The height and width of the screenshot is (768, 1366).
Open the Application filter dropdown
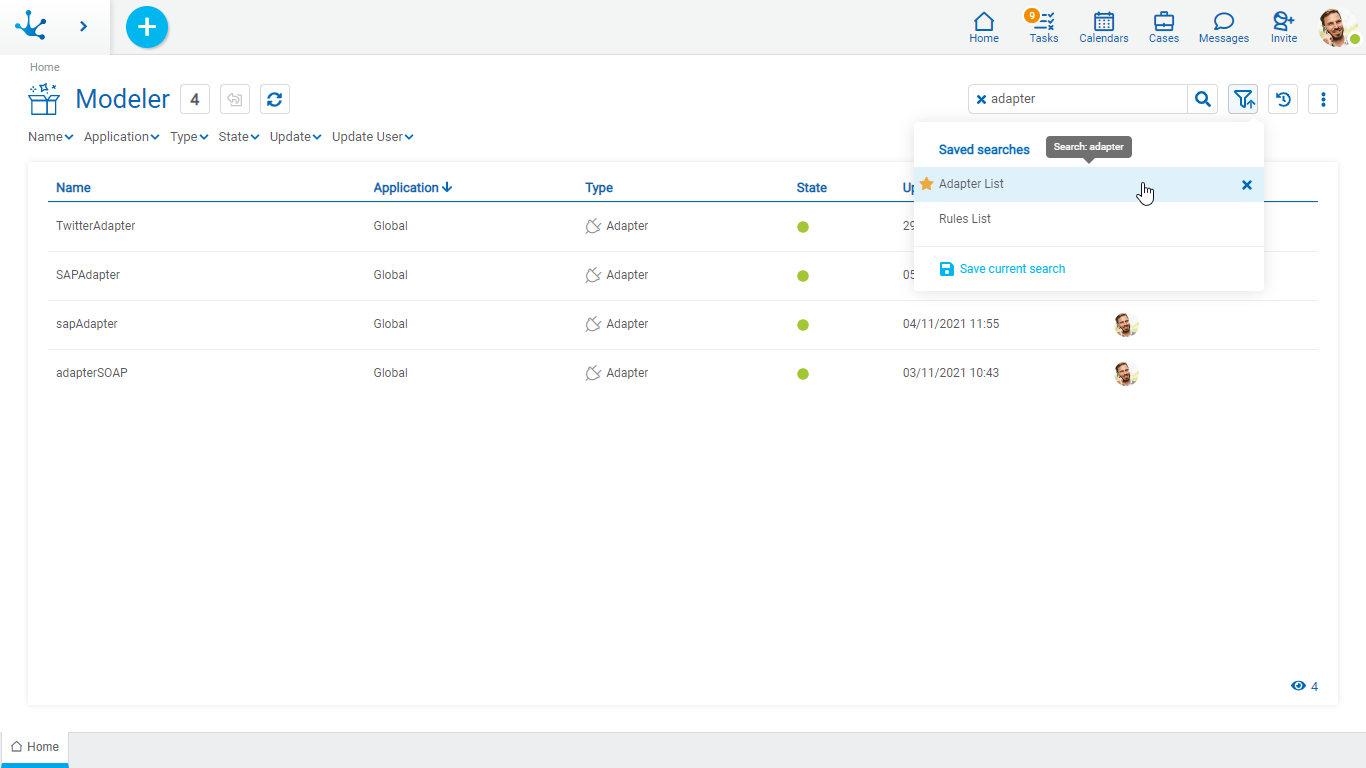pyautogui.click(x=122, y=137)
